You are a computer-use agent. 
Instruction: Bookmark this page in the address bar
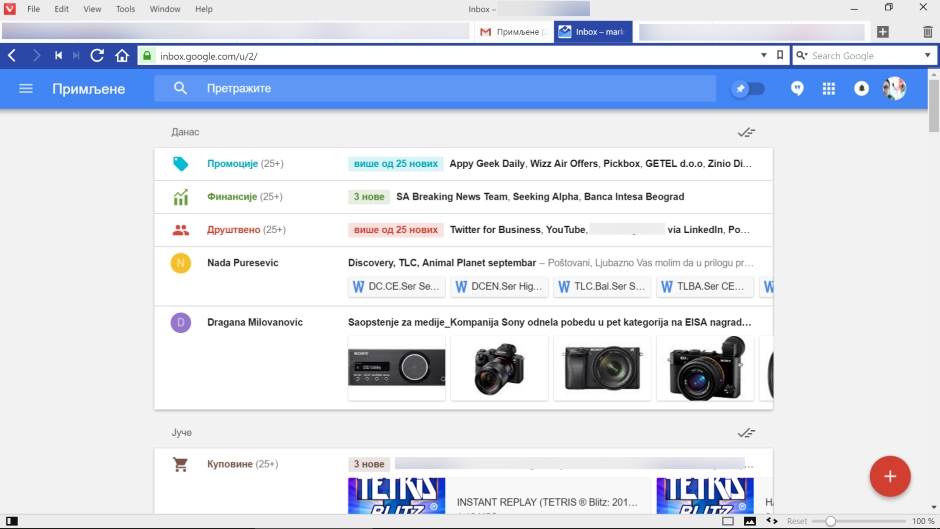[x=780, y=56]
